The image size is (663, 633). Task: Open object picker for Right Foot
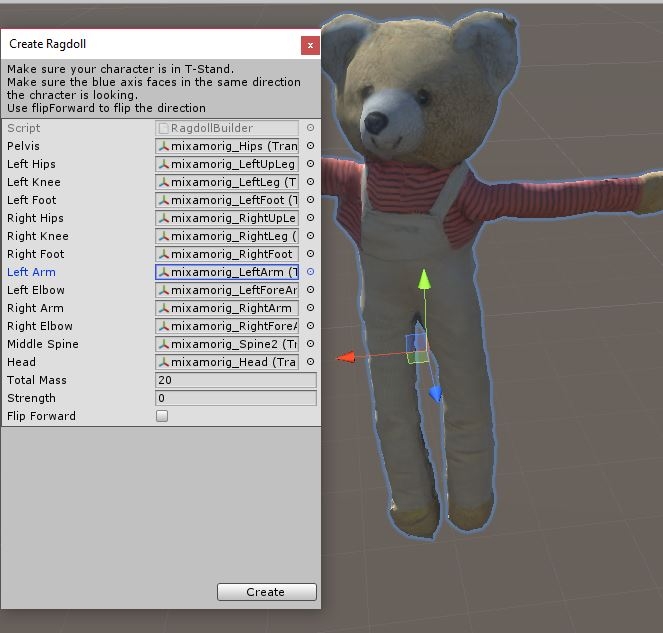pyautogui.click(x=310, y=254)
